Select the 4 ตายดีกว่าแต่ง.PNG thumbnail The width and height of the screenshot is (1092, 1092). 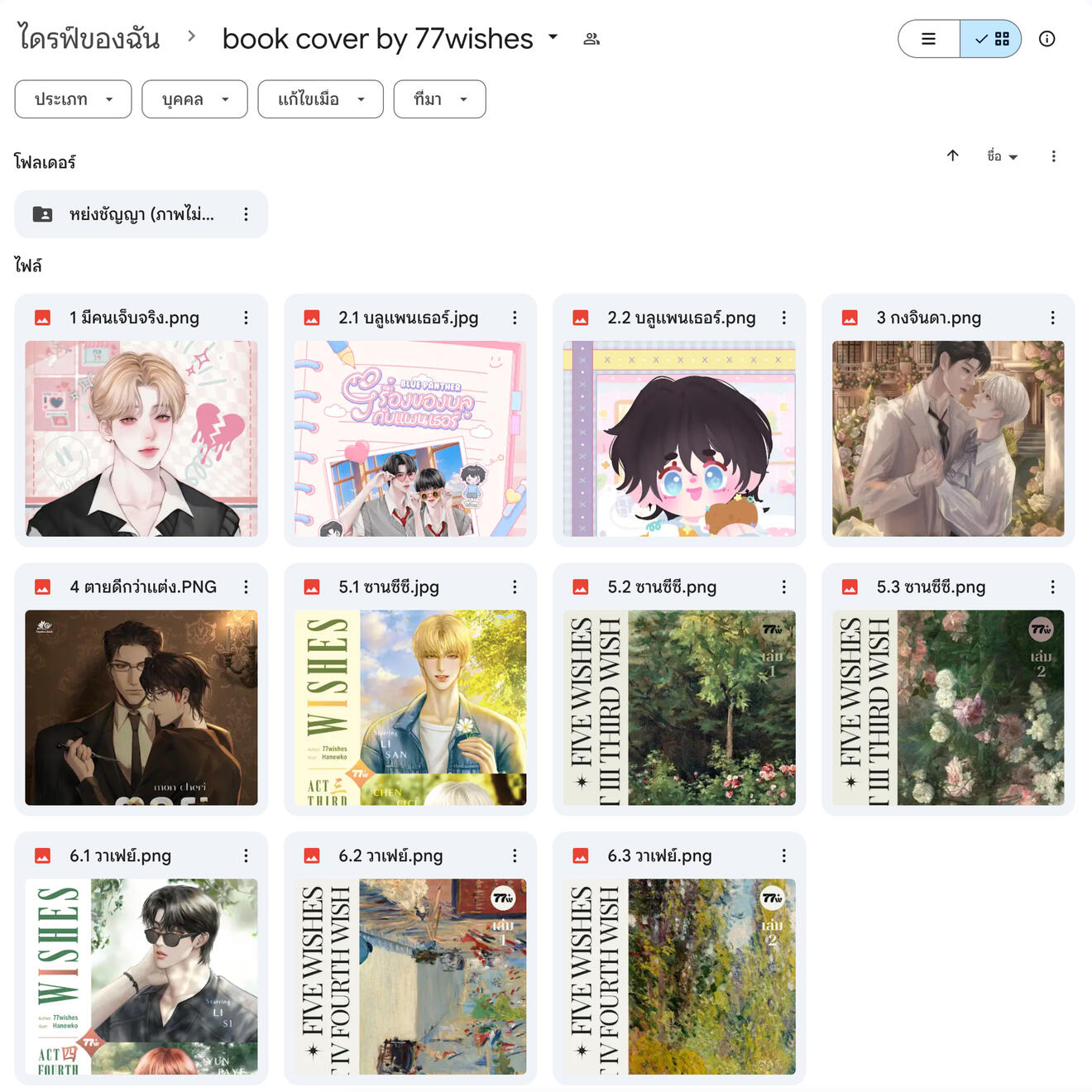(141, 707)
